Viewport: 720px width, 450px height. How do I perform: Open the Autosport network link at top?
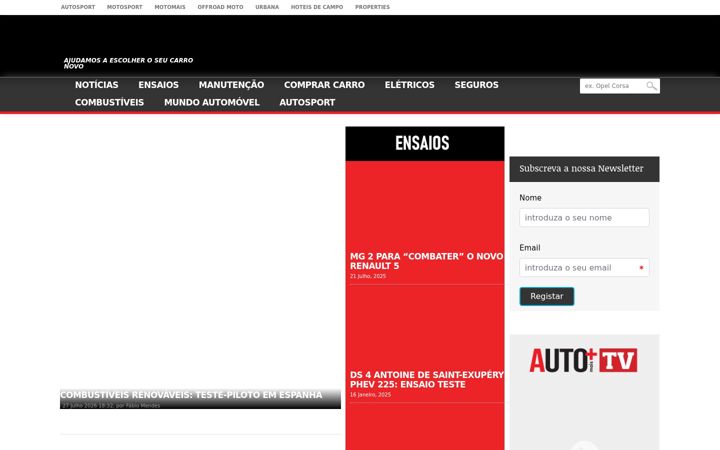[x=78, y=7]
